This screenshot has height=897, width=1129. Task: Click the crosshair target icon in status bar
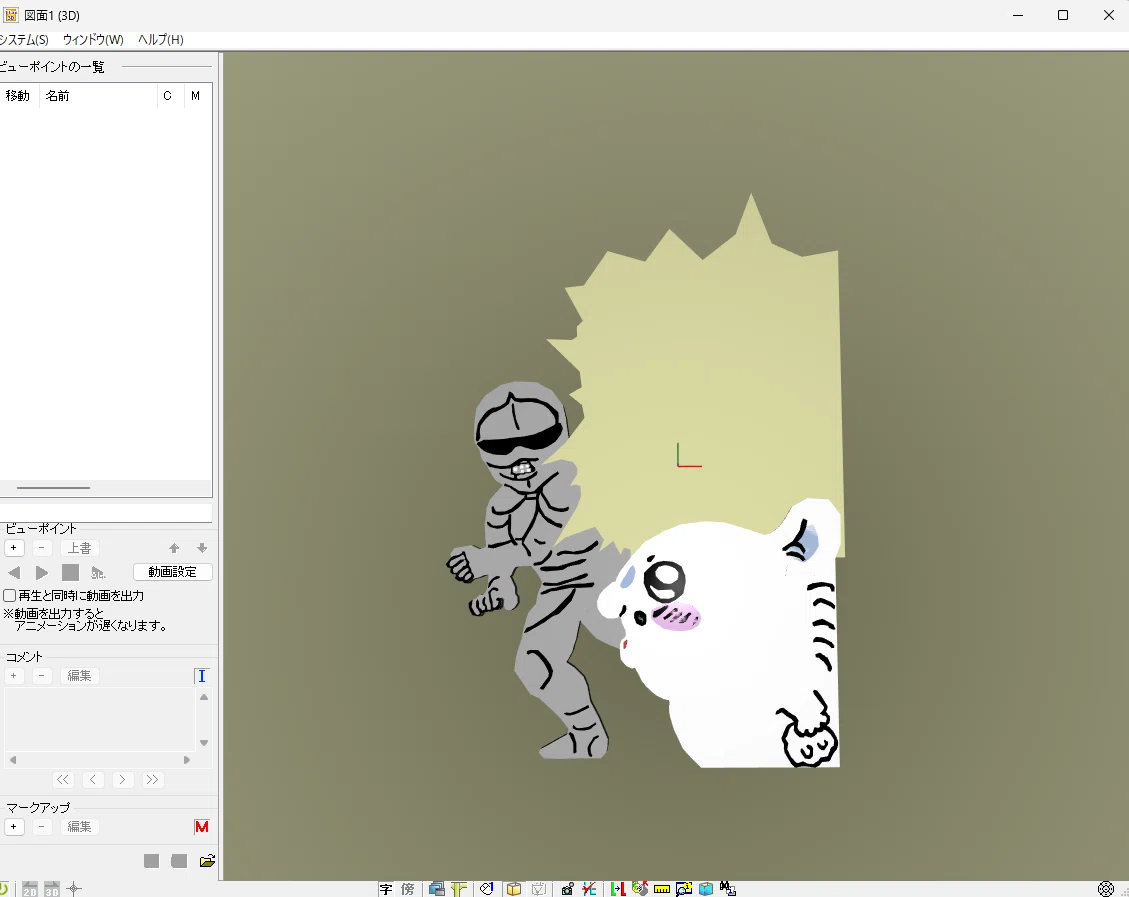click(73, 889)
